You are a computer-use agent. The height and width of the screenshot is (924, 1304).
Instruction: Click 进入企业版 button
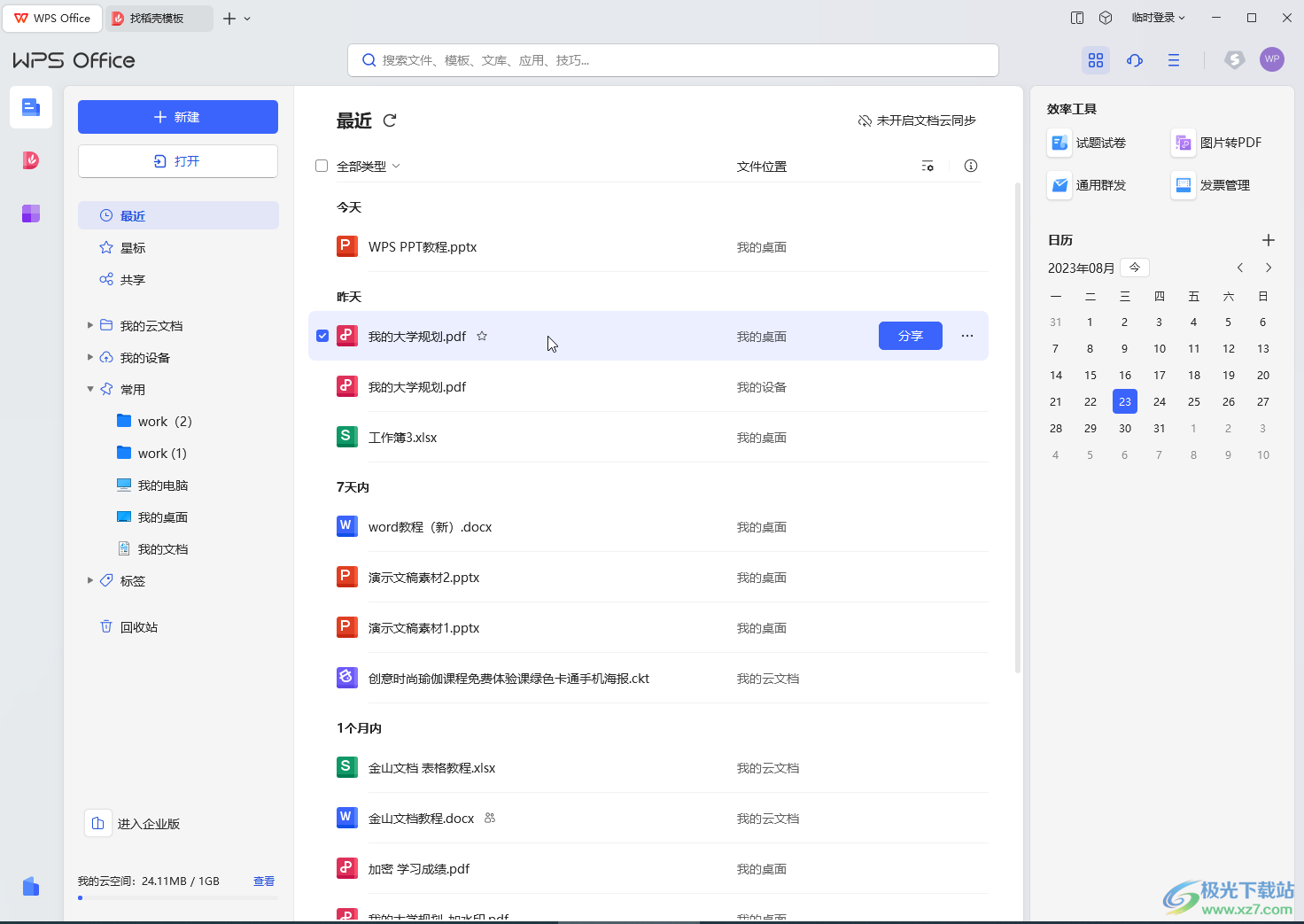tap(134, 823)
